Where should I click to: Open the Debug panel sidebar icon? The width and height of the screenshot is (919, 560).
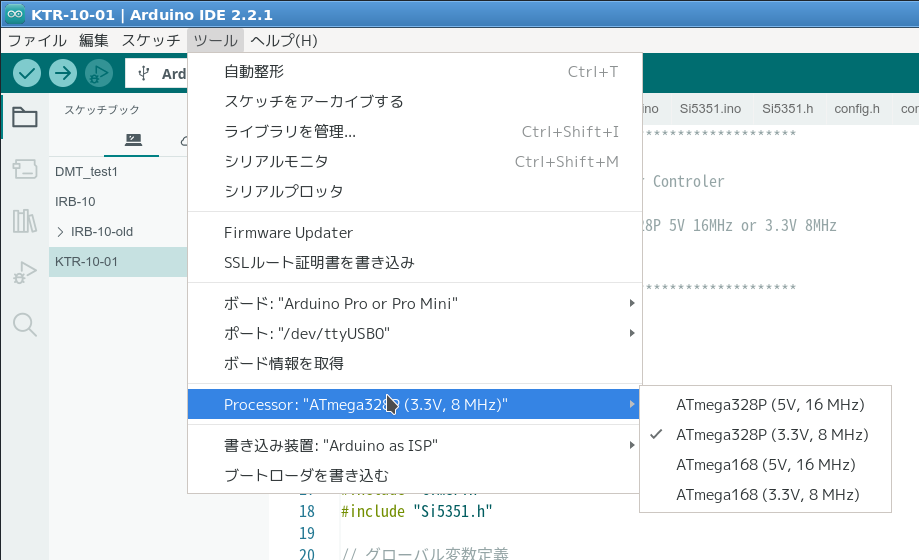pos(25,273)
